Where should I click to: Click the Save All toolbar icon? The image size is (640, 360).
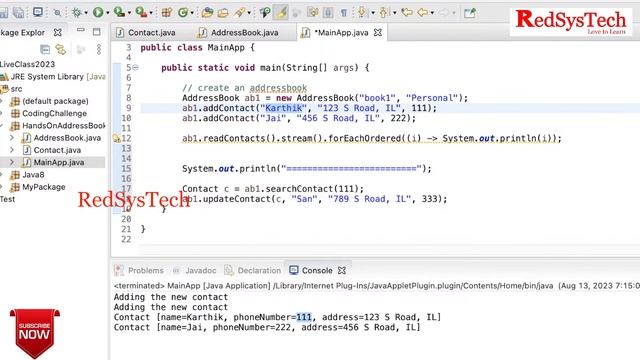pyautogui.click(x=18, y=13)
